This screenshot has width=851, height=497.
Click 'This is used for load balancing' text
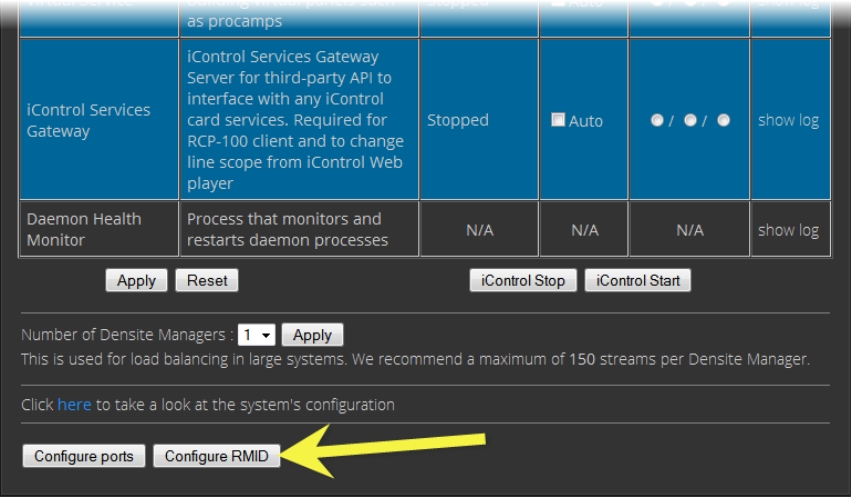[x=415, y=359]
